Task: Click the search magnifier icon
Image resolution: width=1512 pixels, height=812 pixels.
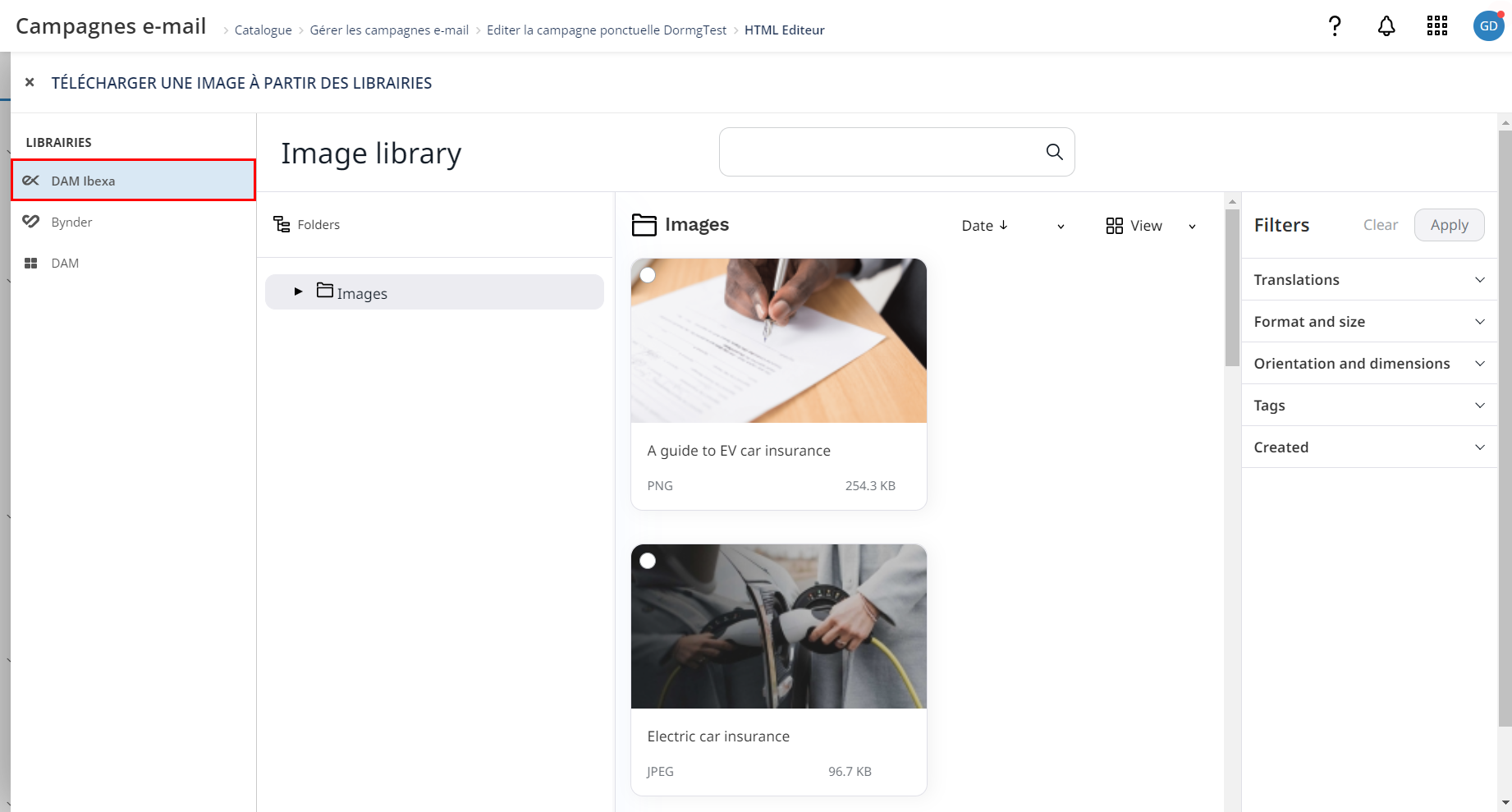Action: [1054, 152]
